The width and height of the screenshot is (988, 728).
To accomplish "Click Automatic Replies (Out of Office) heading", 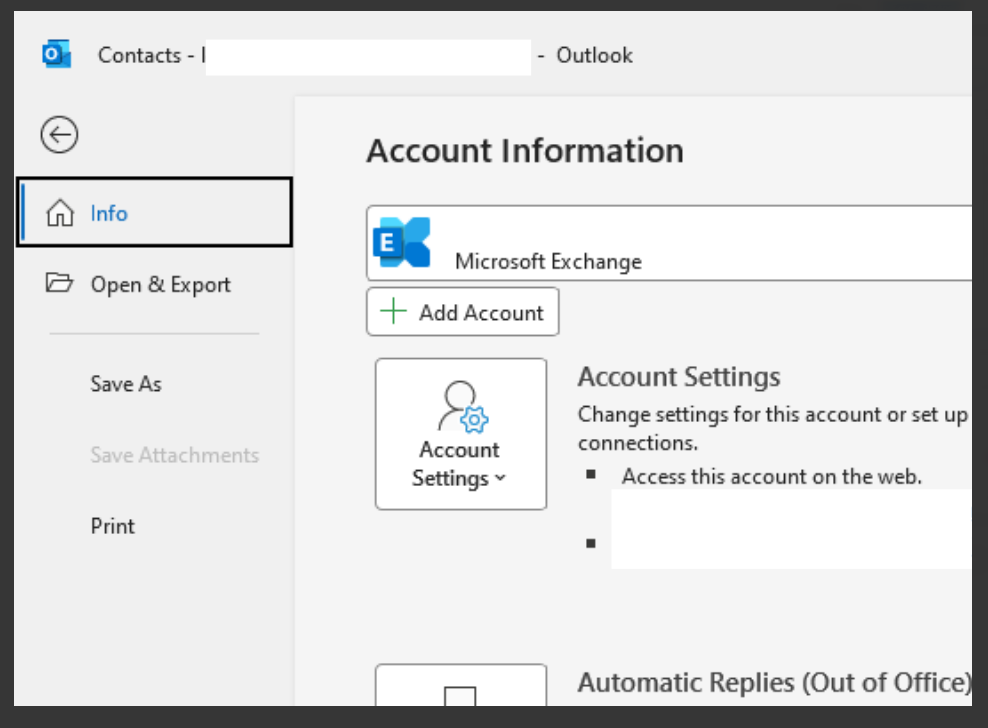I will (774, 683).
